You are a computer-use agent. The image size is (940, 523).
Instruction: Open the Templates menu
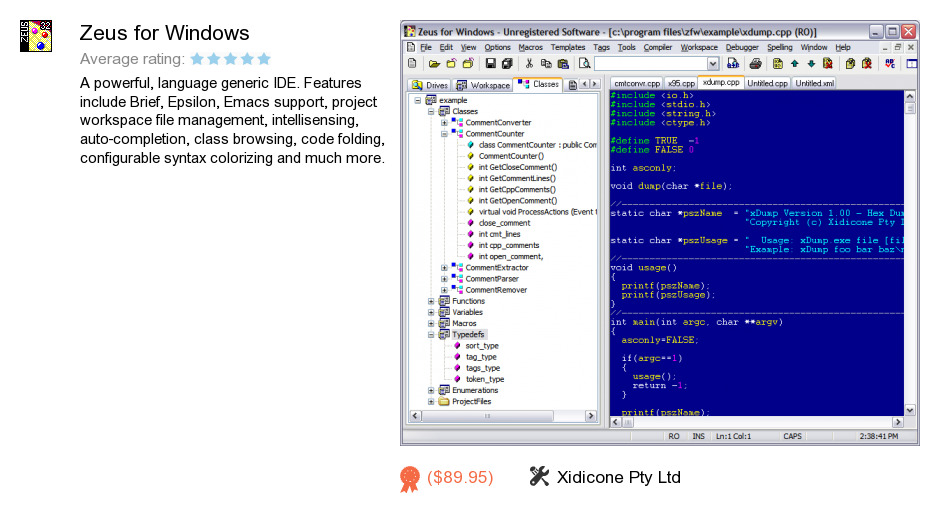[x=568, y=47]
